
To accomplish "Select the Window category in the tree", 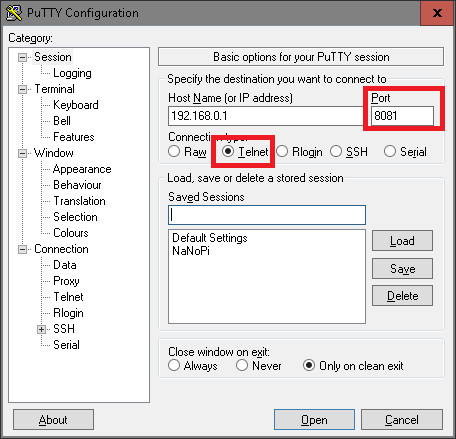I will coord(54,153).
